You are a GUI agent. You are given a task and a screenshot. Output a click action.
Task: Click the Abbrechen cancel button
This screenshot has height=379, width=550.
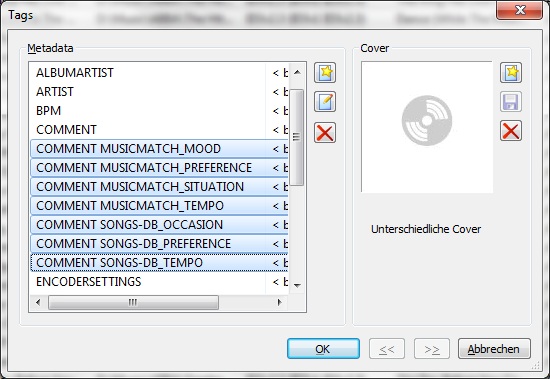pos(494,348)
